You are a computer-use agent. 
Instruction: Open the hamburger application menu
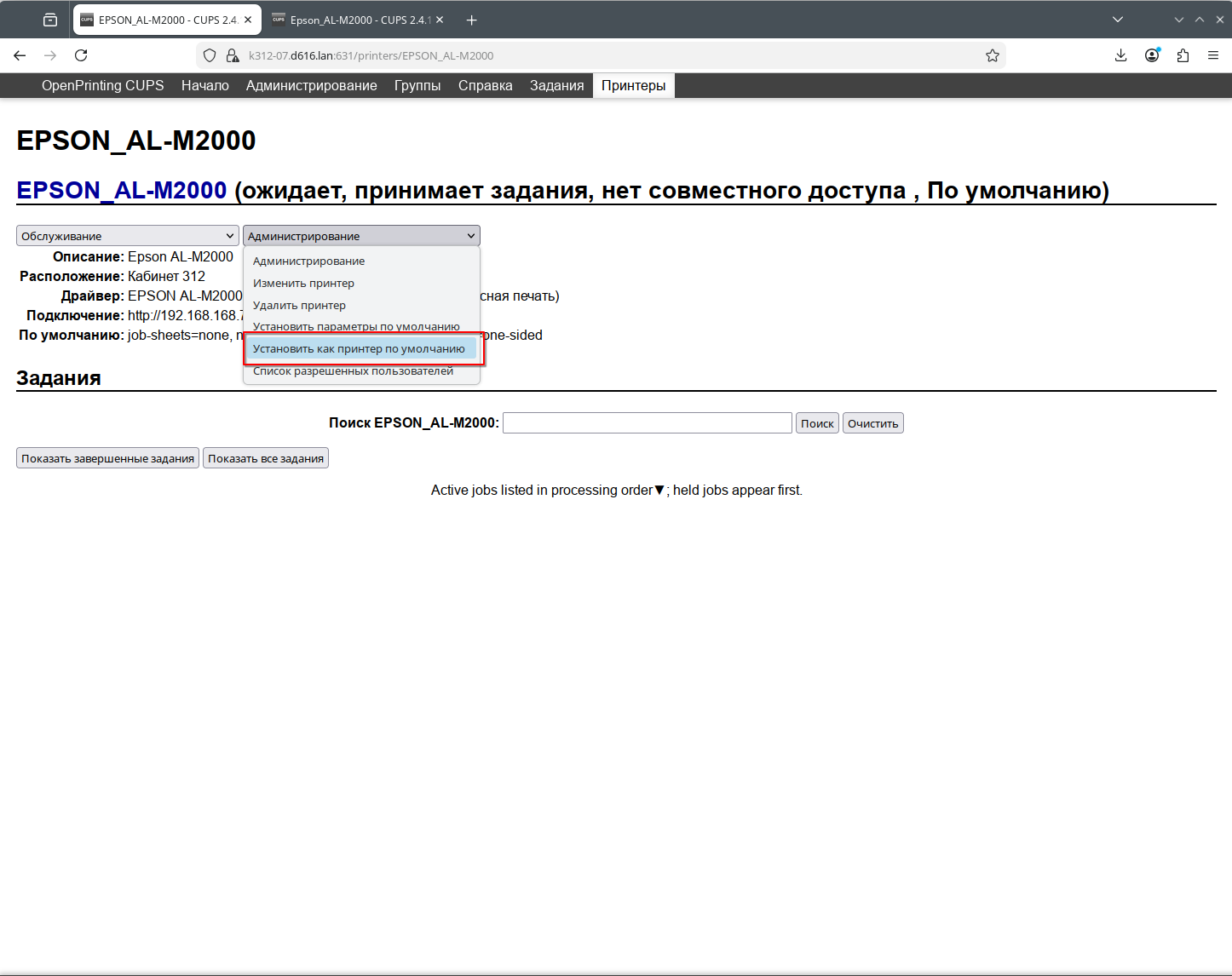[1213, 55]
